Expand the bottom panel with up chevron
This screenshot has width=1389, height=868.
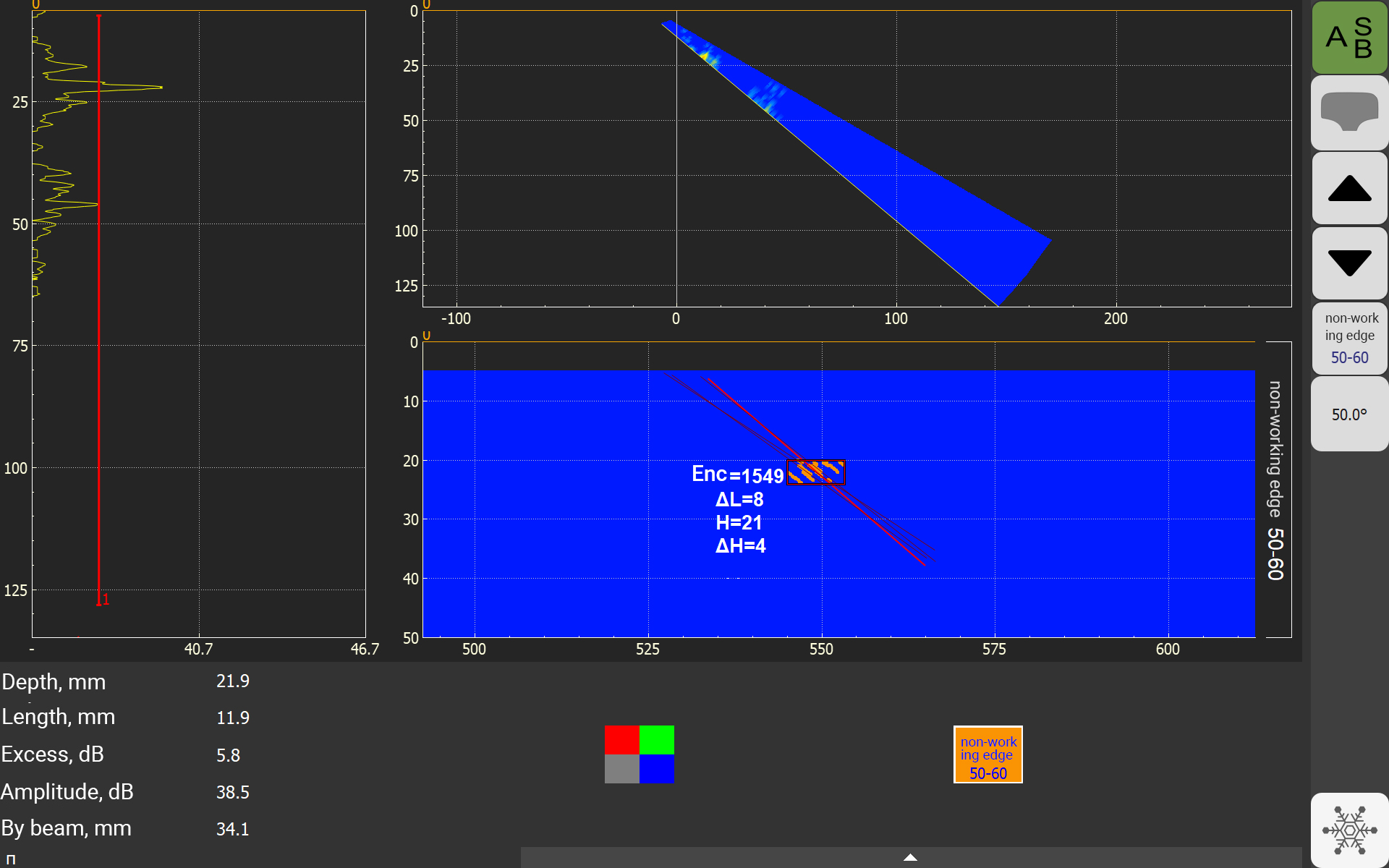pos(910,857)
